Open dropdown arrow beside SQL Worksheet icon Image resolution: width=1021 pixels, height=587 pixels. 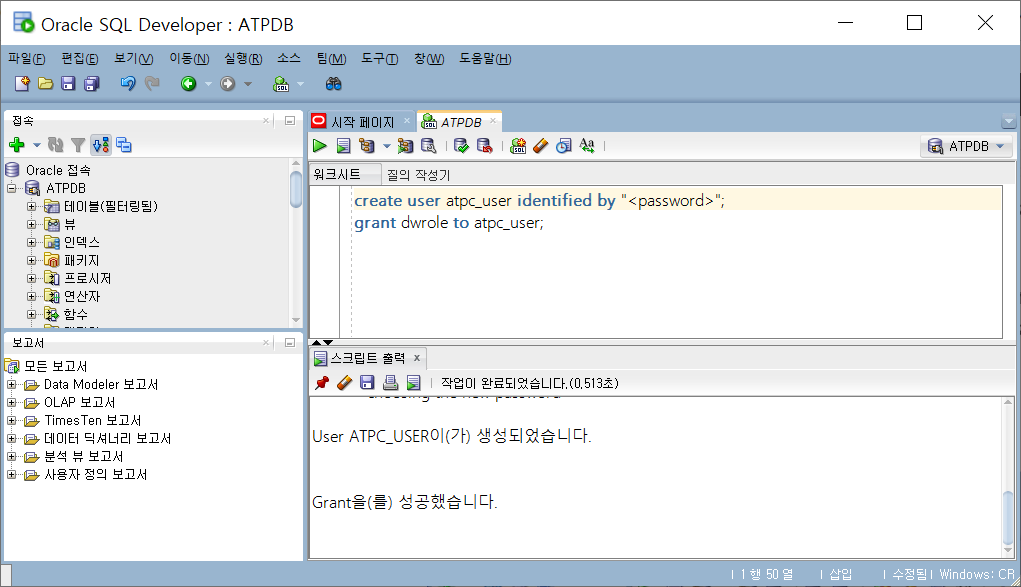[x=300, y=84]
